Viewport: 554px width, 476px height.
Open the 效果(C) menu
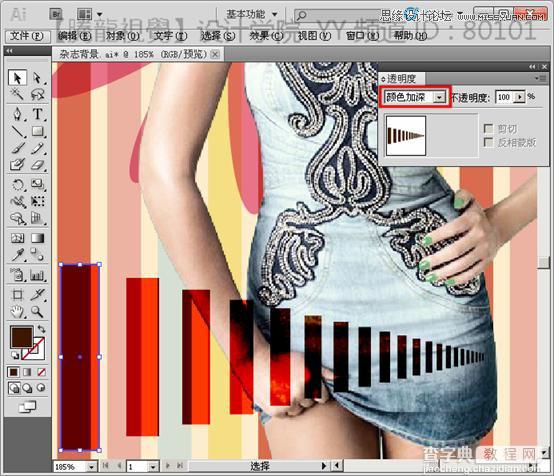(266, 36)
